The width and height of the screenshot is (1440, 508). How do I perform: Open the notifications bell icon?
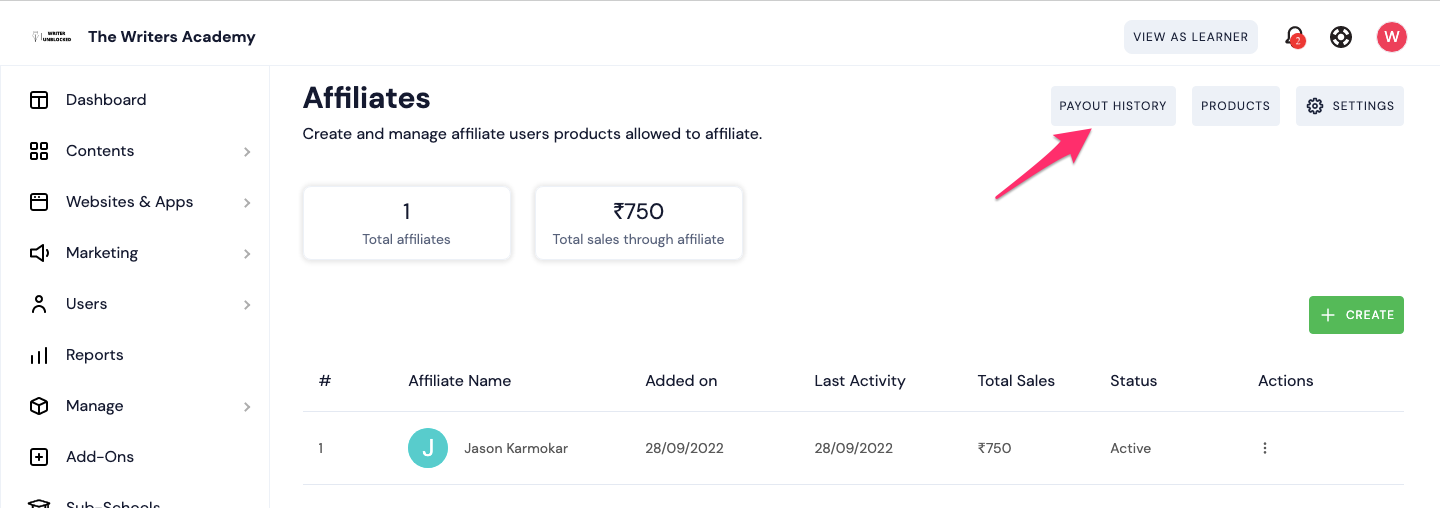[1294, 37]
